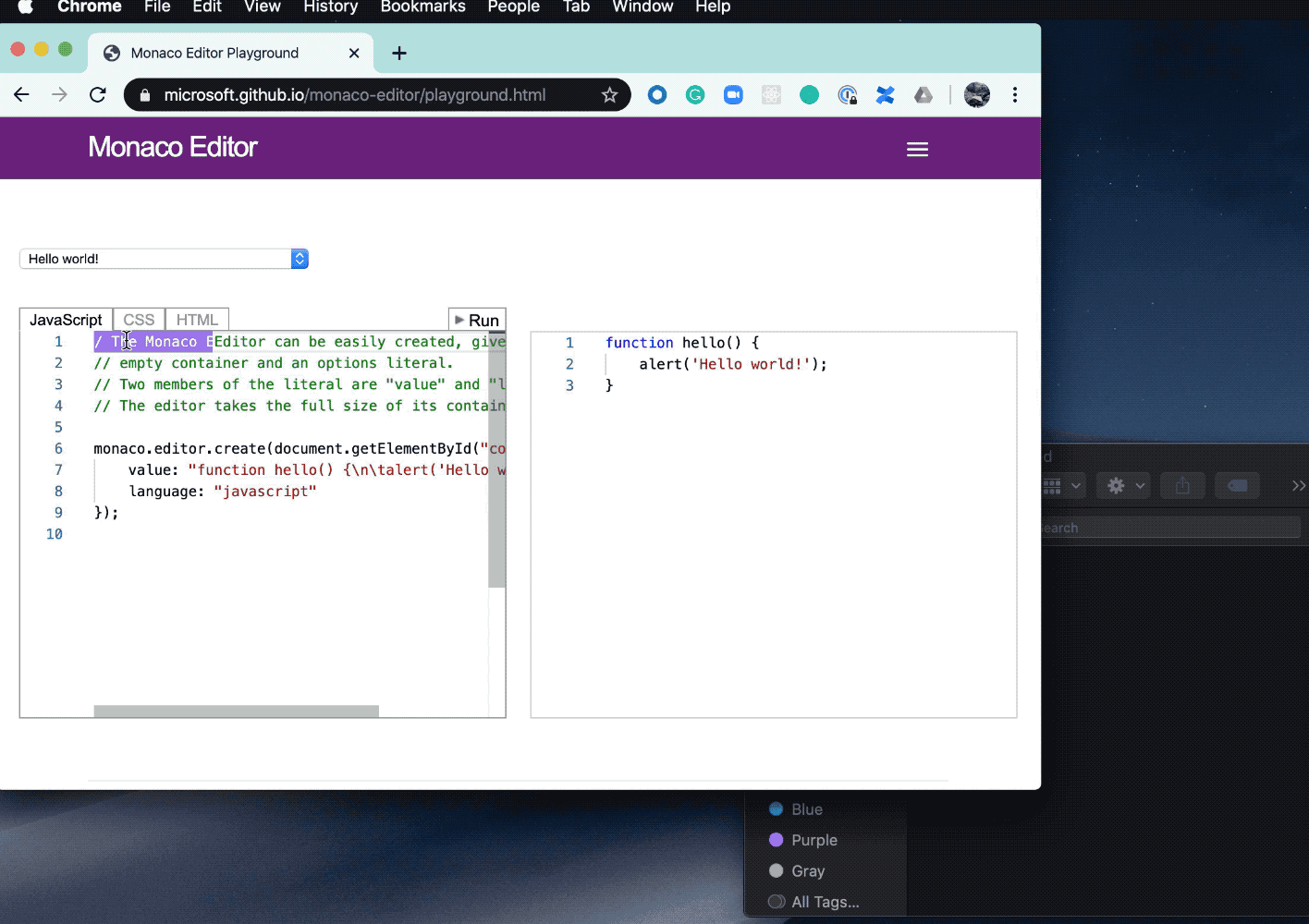Screen dimensions: 1309x924
Task: Click the address bar URL
Action: coord(355,94)
